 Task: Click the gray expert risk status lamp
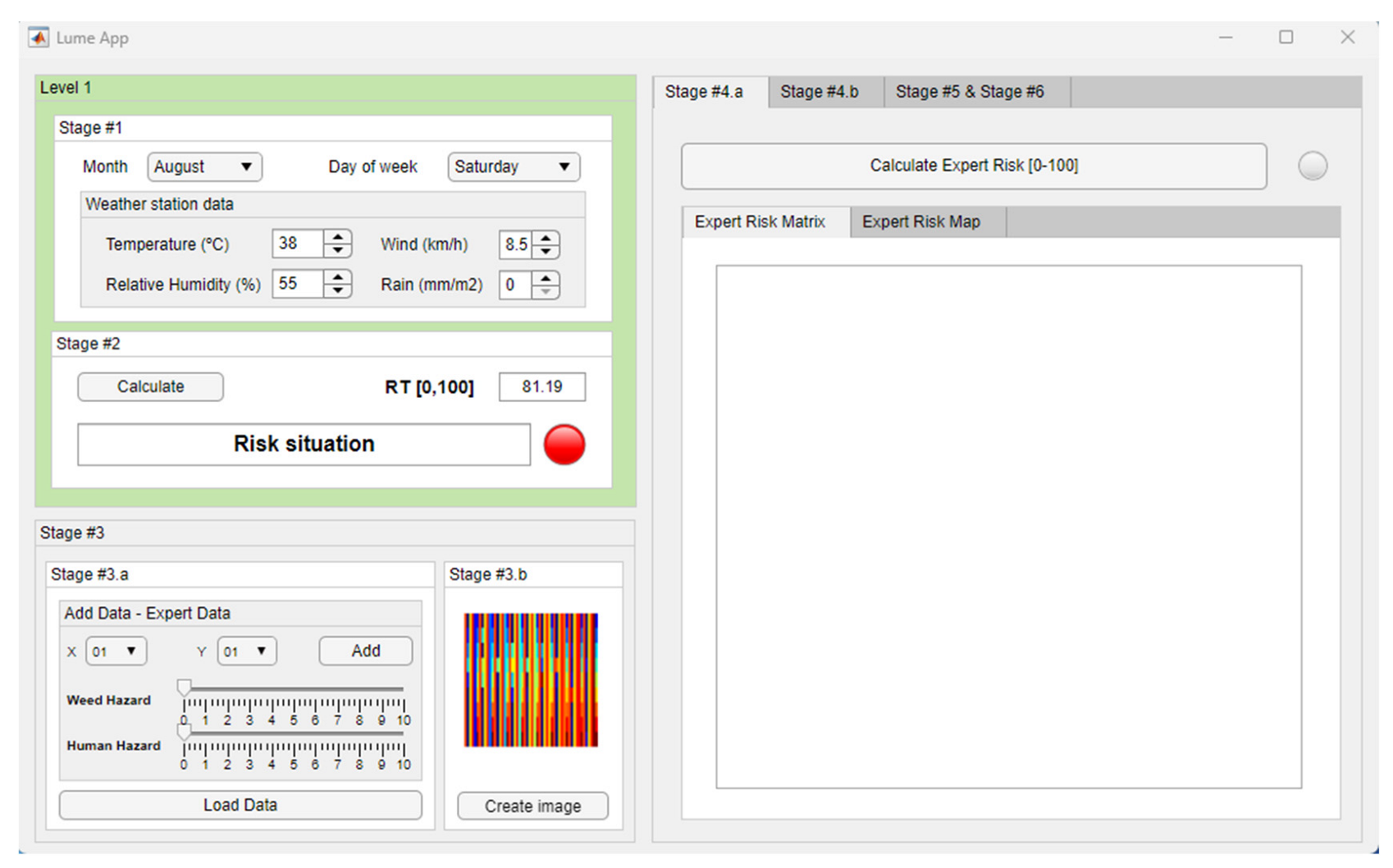(1312, 167)
